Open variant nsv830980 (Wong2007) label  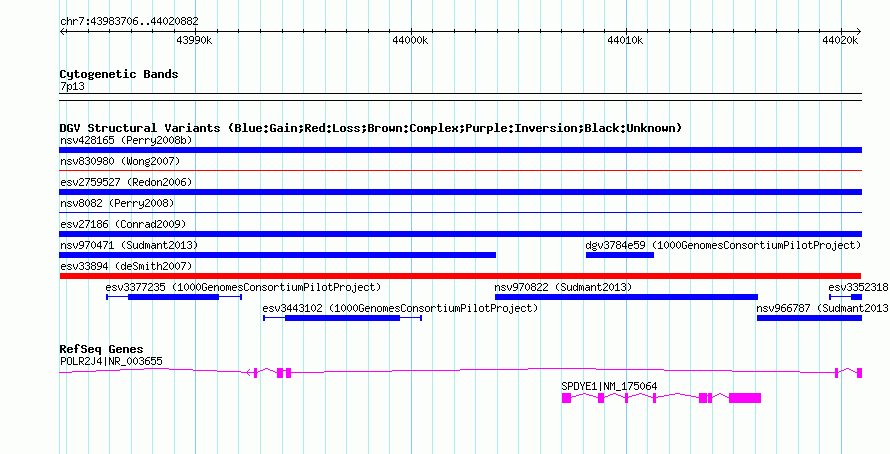[120, 161]
